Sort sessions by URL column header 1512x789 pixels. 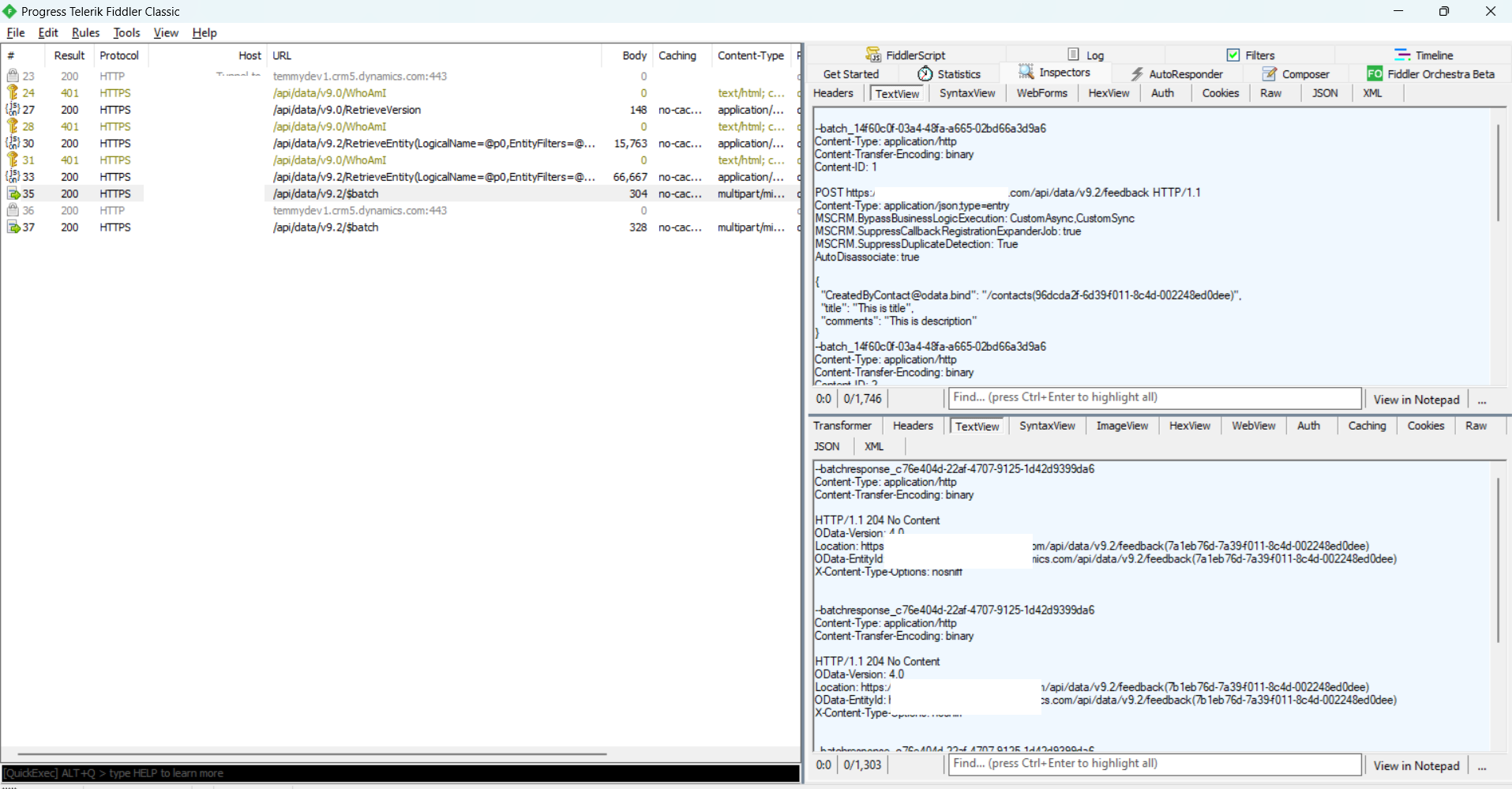(433, 55)
